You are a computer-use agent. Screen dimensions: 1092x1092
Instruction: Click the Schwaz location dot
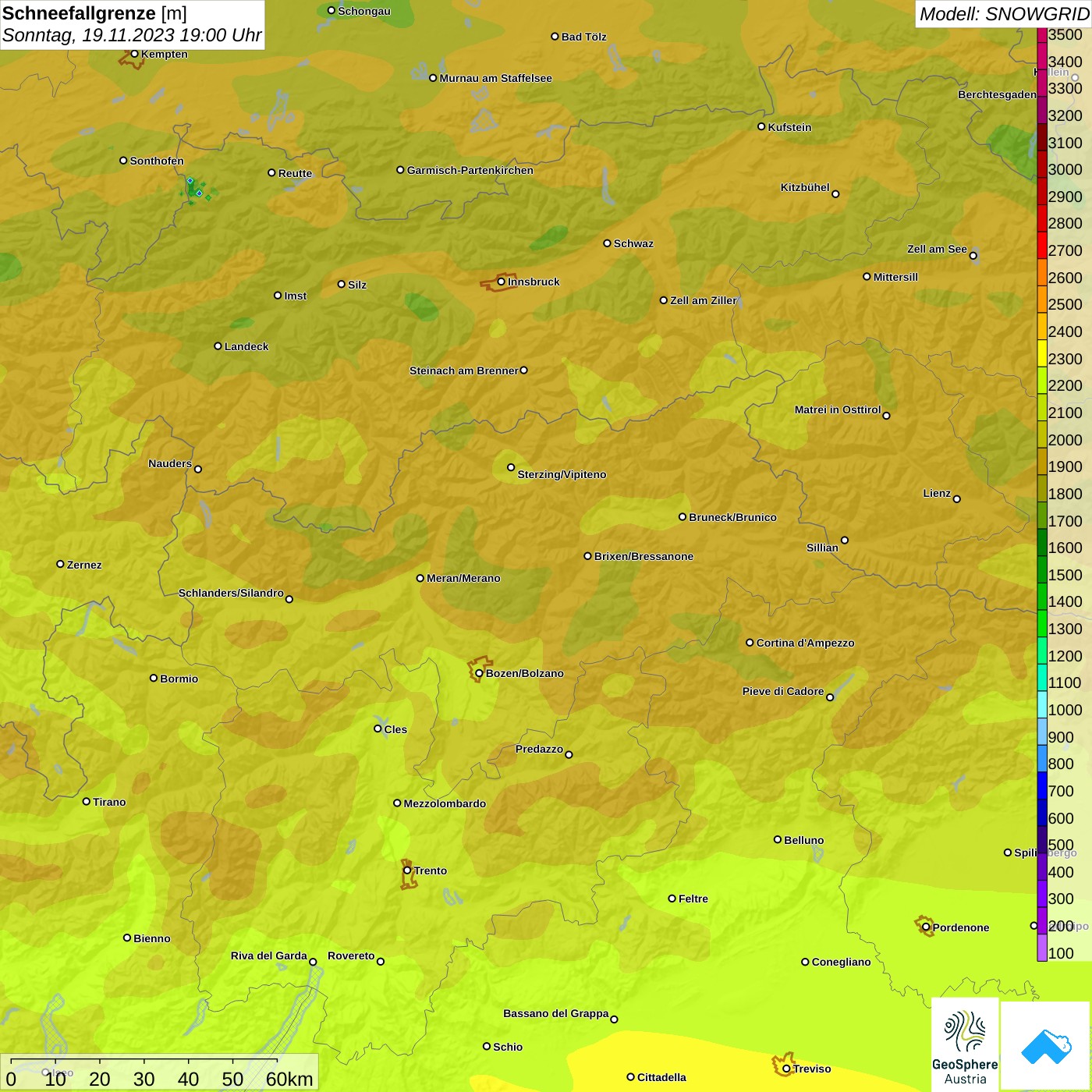click(x=607, y=243)
